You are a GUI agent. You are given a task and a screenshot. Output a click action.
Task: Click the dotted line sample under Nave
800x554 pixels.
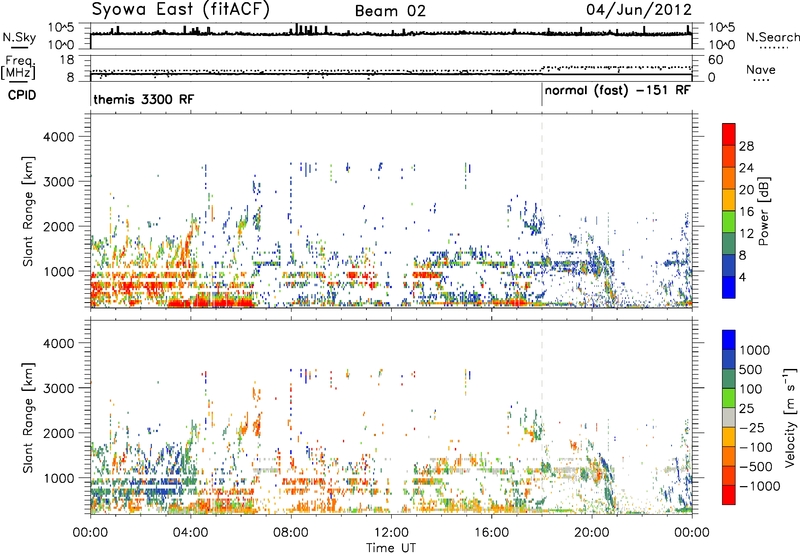click(x=762, y=81)
